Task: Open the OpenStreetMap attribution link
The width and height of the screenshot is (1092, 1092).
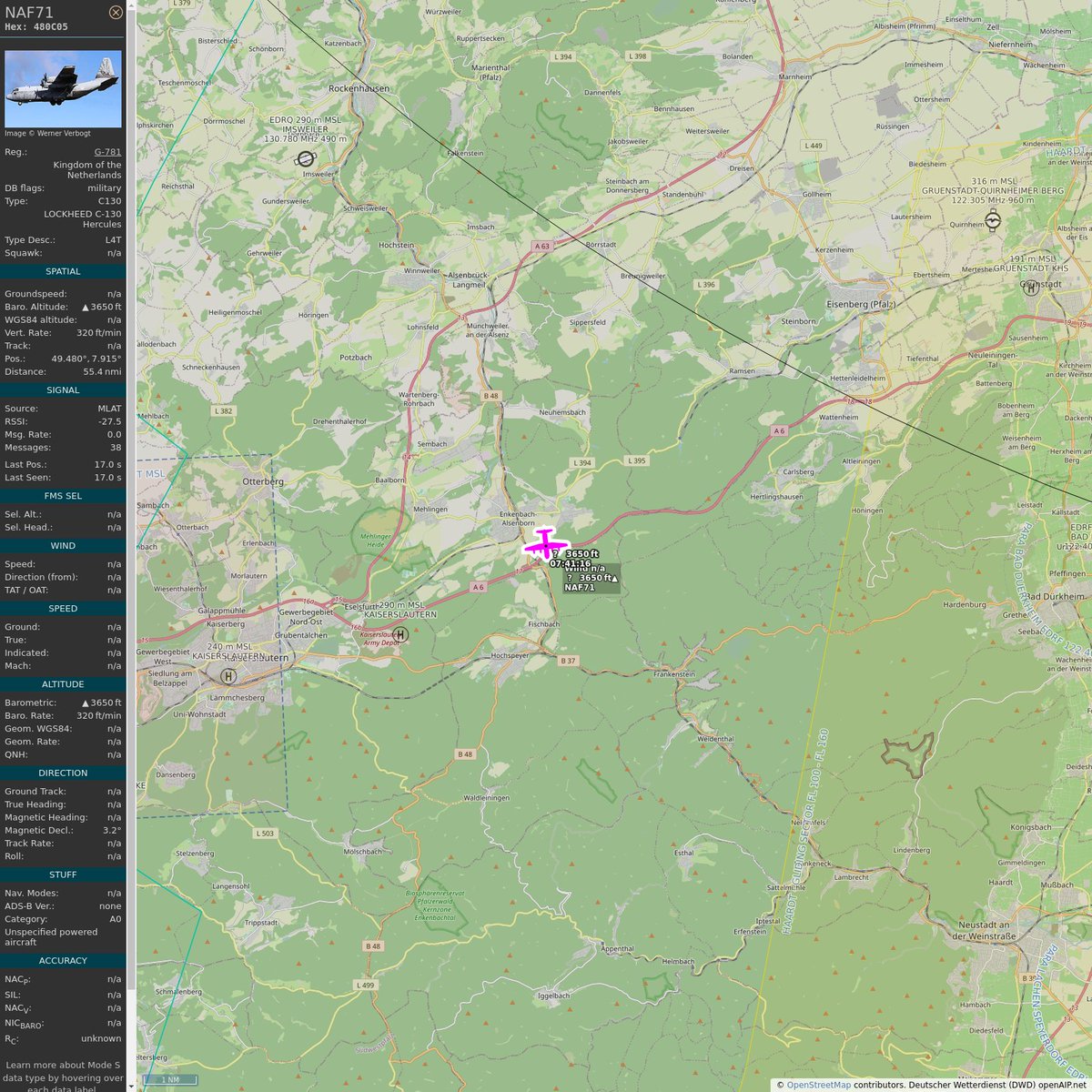Action: point(819,1085)
